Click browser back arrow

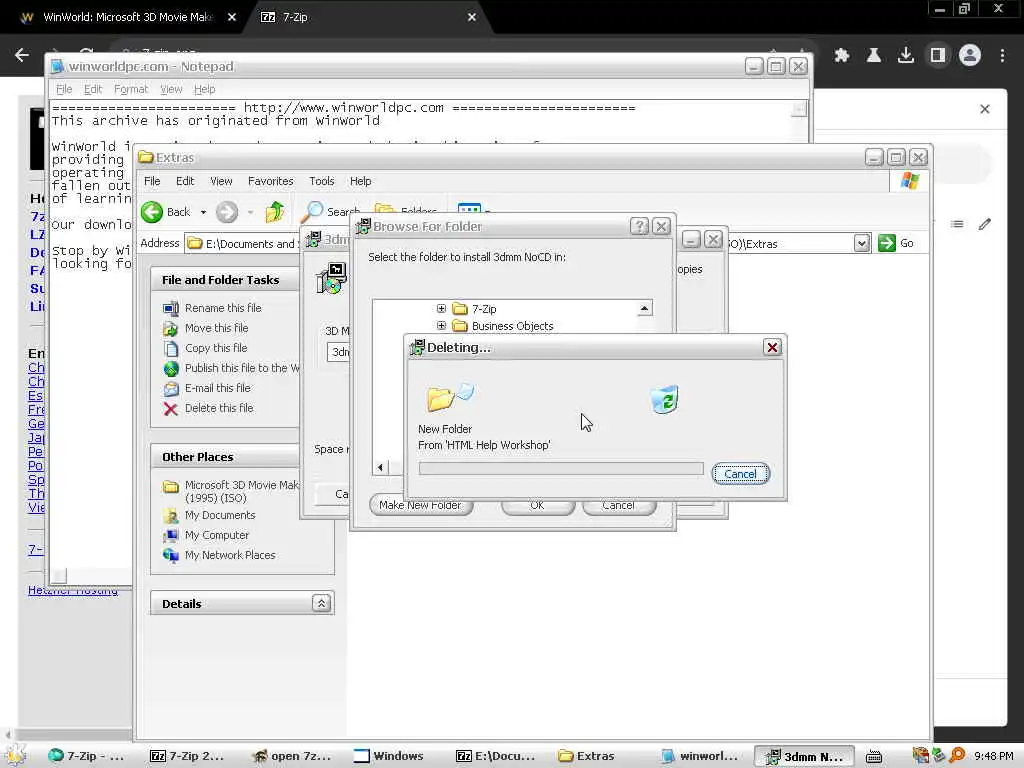22,55
